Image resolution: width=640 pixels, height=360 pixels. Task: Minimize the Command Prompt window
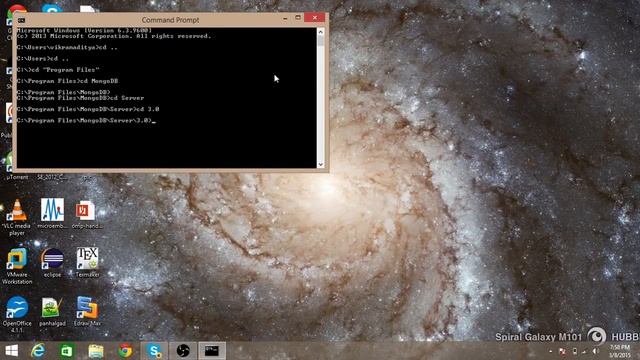click(x=285, y=19)
